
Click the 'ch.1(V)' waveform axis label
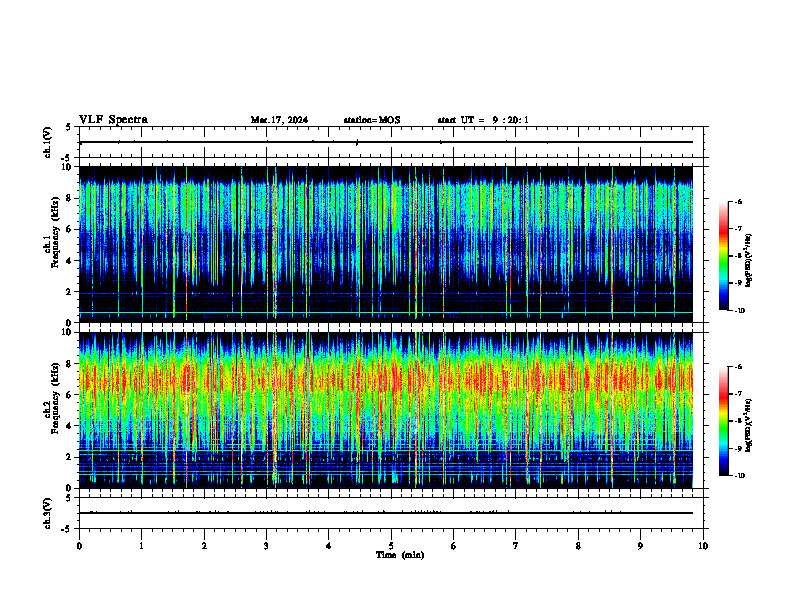pos(48,142)
